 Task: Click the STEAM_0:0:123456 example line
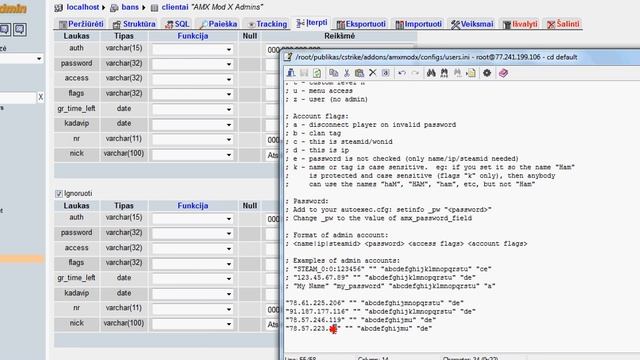(388, 269)
